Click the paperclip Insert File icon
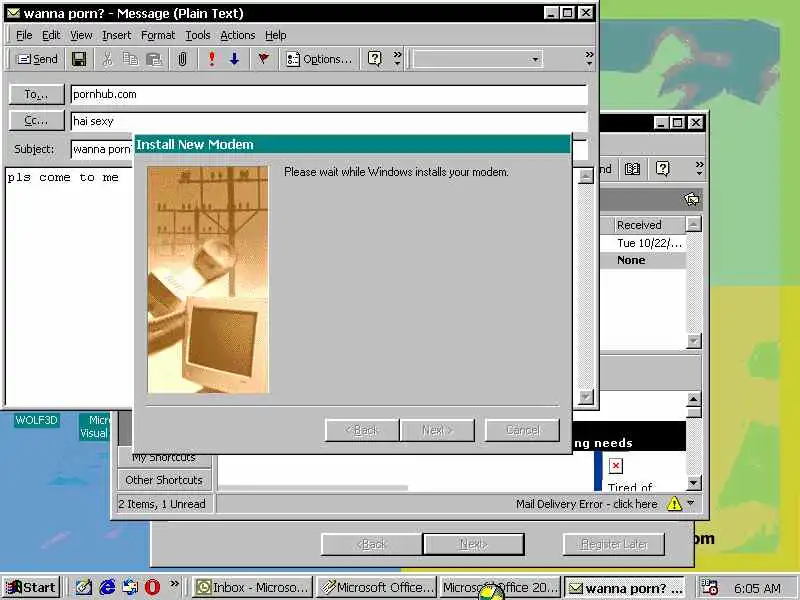800x600 pixels. 182,59
